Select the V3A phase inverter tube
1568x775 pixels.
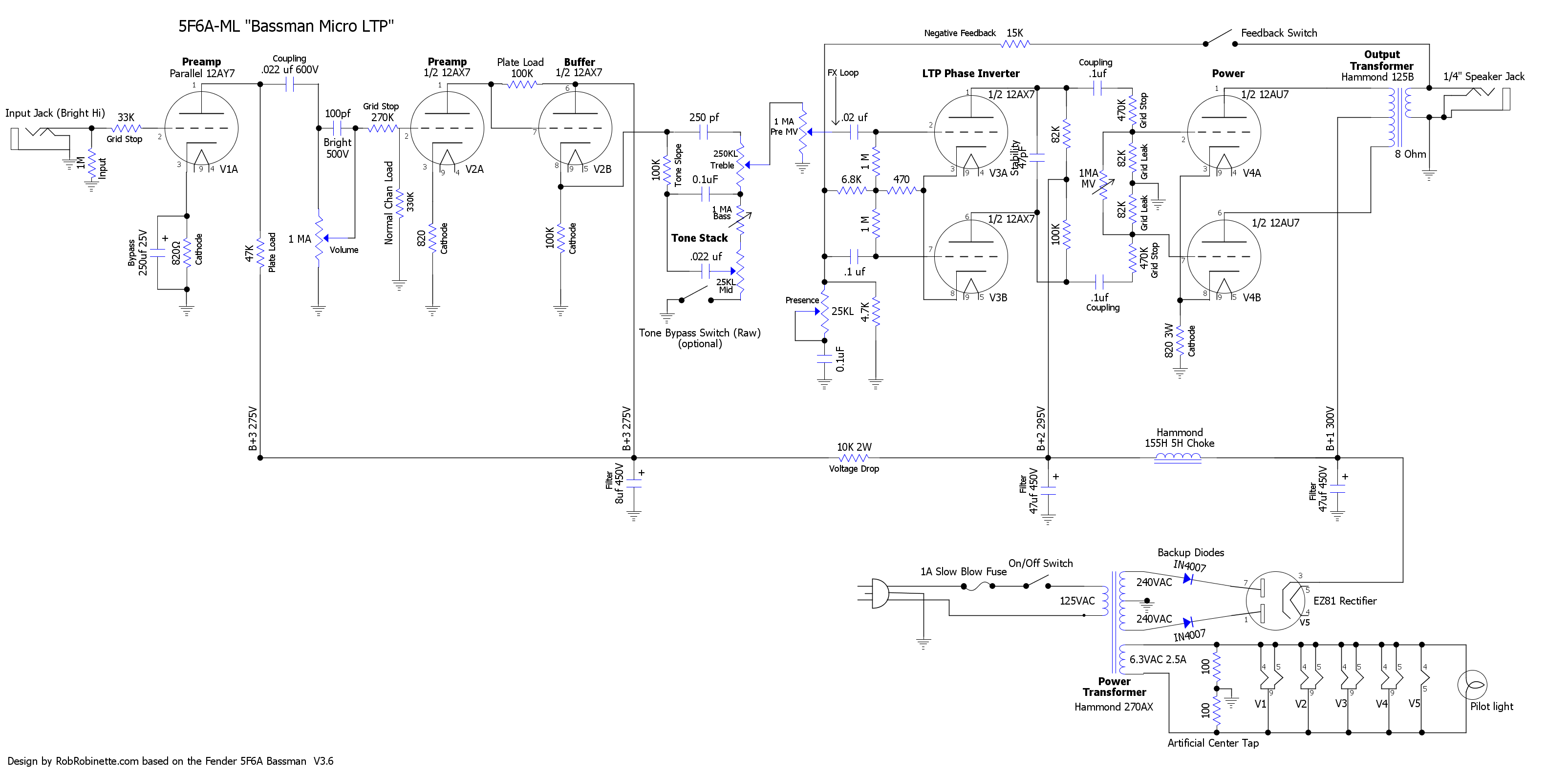click(970, 132)
